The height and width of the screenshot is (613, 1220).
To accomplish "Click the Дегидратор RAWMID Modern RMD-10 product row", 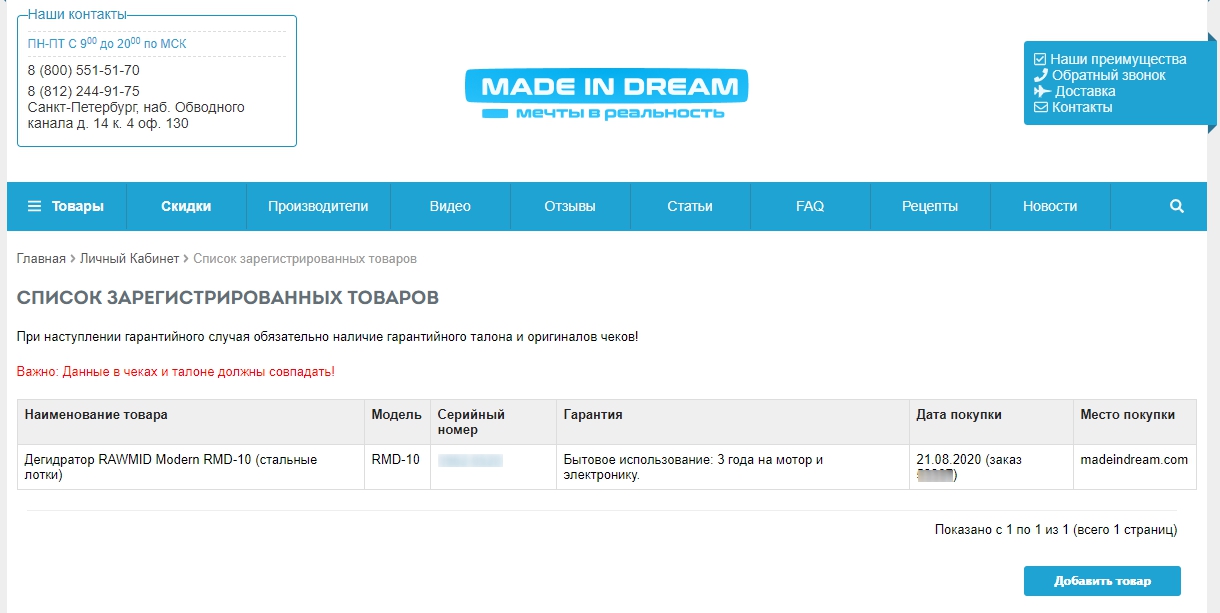I will coord(170,467).
